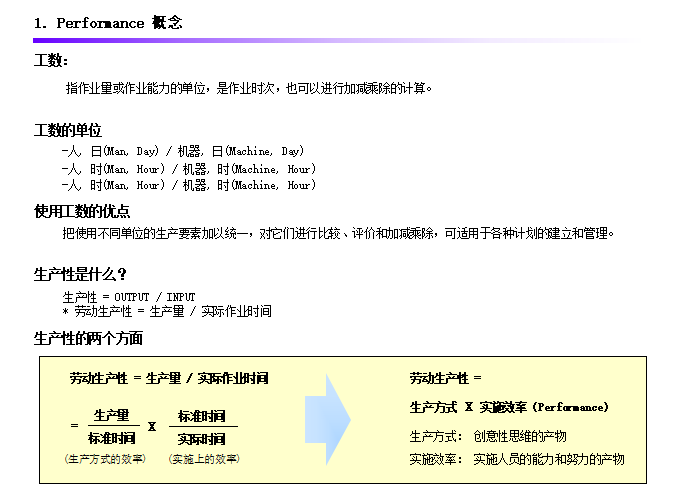The width and height of the screenshot is (690, 492).
Task: Select the heading "工数的单位"
Action: click(68, 131)
